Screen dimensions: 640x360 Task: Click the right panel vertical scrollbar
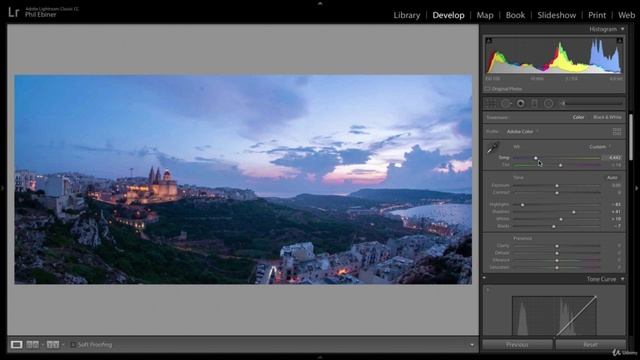[x=631, y=138]
